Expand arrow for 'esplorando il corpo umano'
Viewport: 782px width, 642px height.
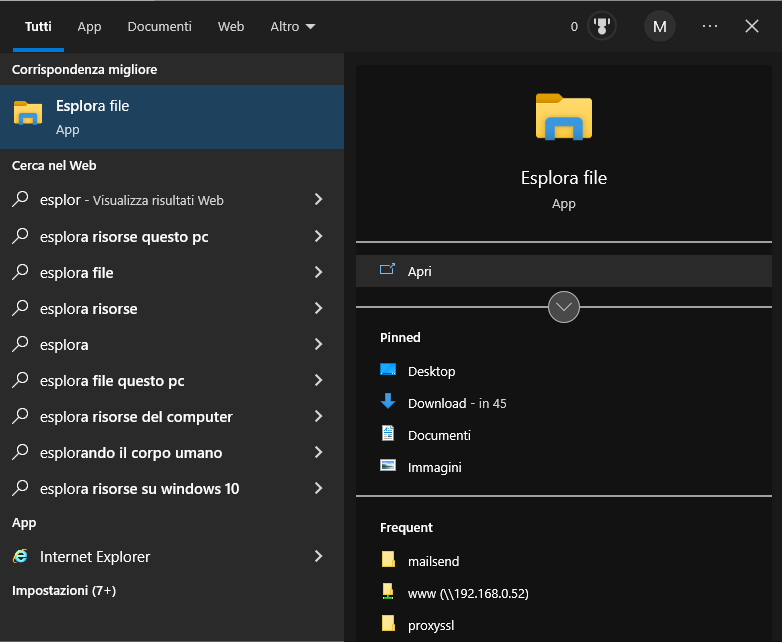point(319,452)
